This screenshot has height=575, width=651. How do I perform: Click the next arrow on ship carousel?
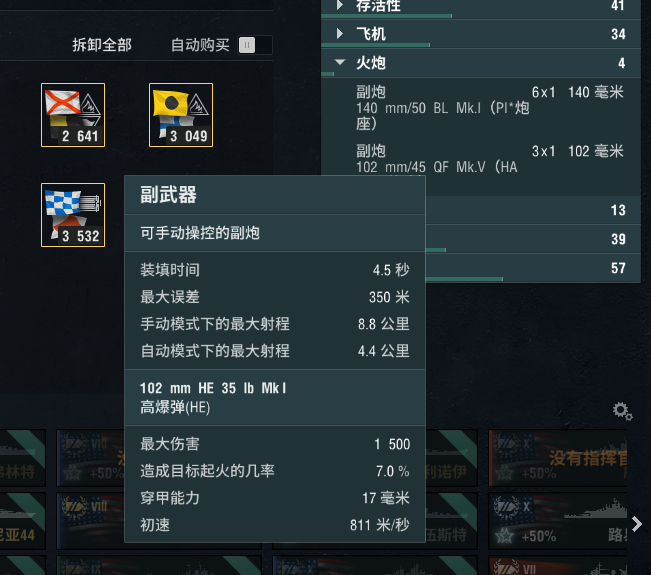point(637,524)
